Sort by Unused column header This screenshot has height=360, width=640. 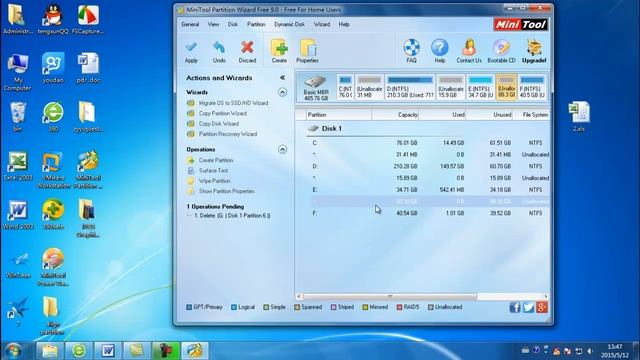489,115
